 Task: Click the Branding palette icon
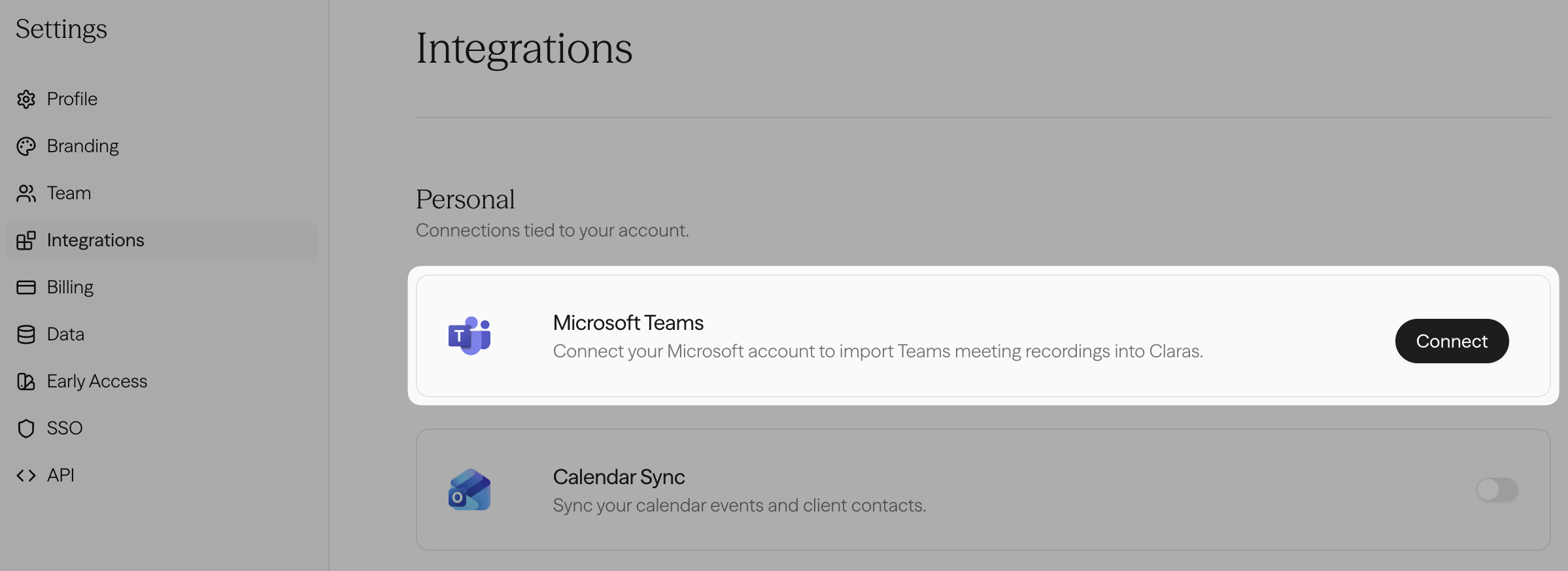[x=26, y=146]
